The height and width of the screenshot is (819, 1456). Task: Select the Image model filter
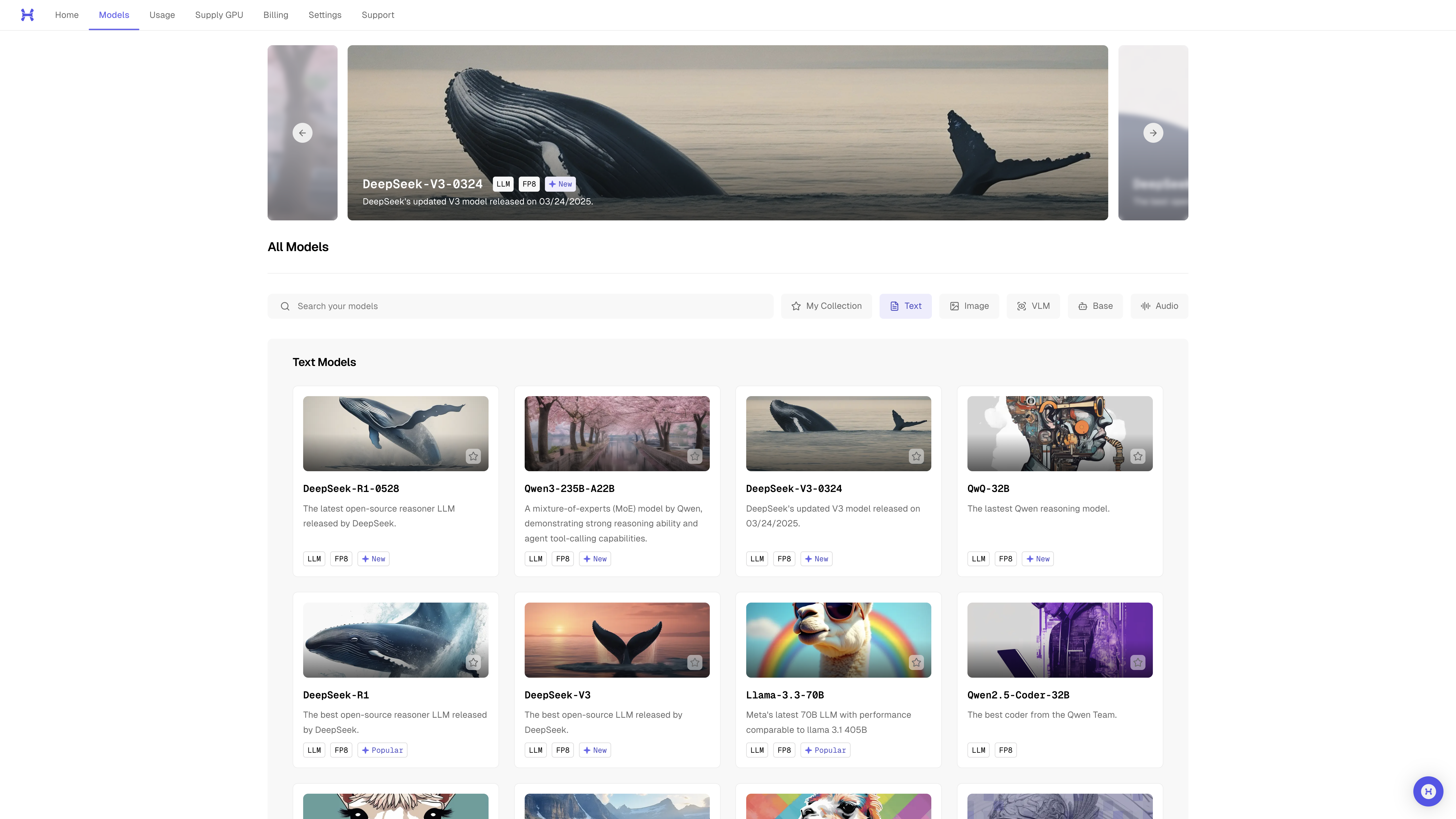[x=969, y=306]
